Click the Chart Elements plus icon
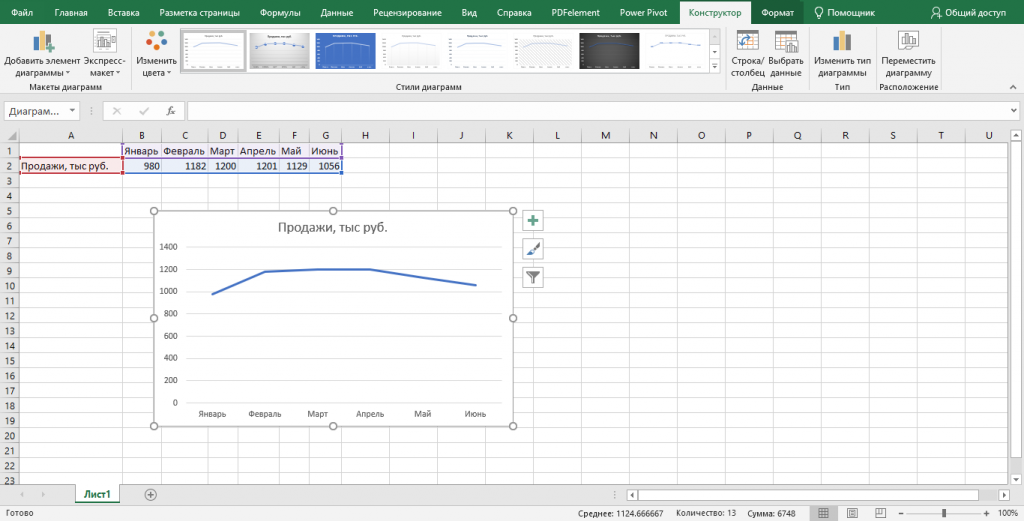The image size is (1024, 521). [x=533, y=221]
